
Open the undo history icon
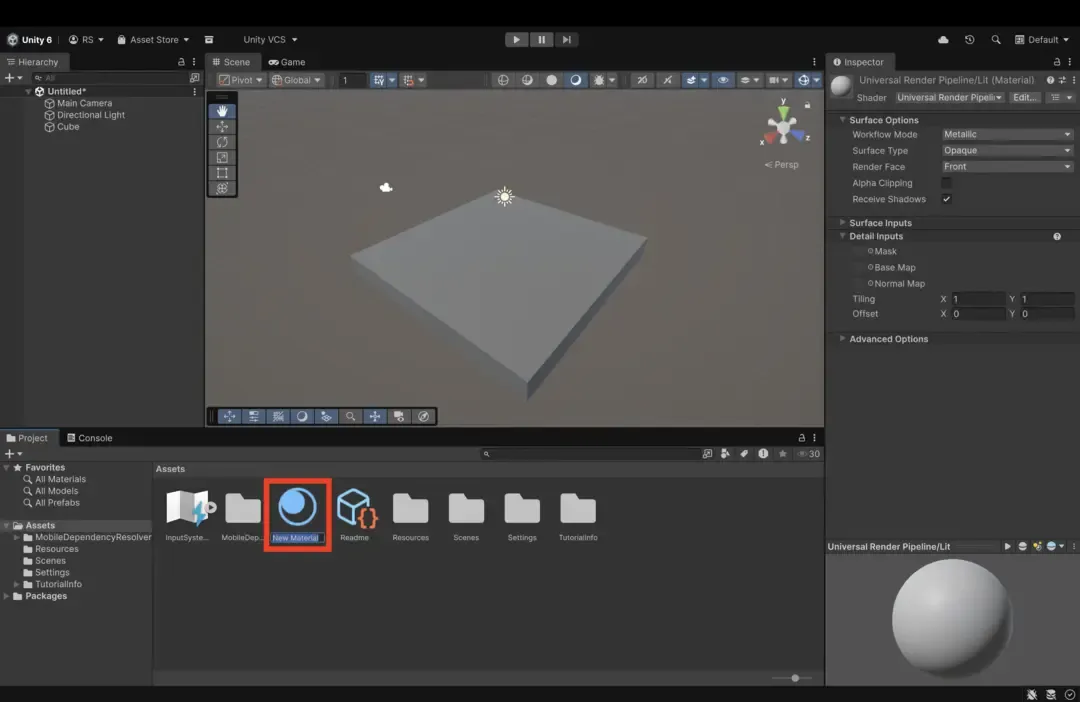[969, 40]
